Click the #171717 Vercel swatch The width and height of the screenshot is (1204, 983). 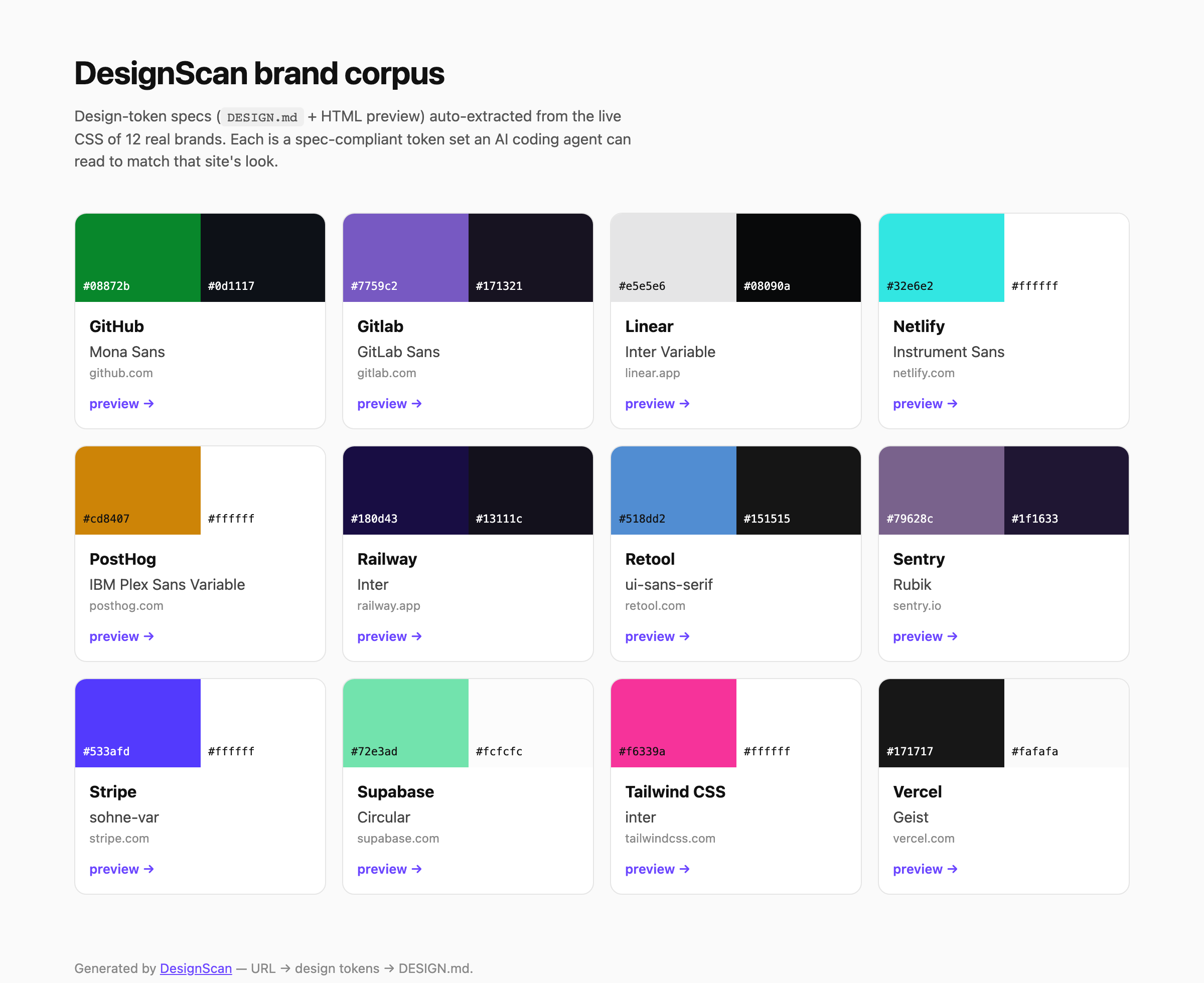pyautogui.click(x=941, y=723)
